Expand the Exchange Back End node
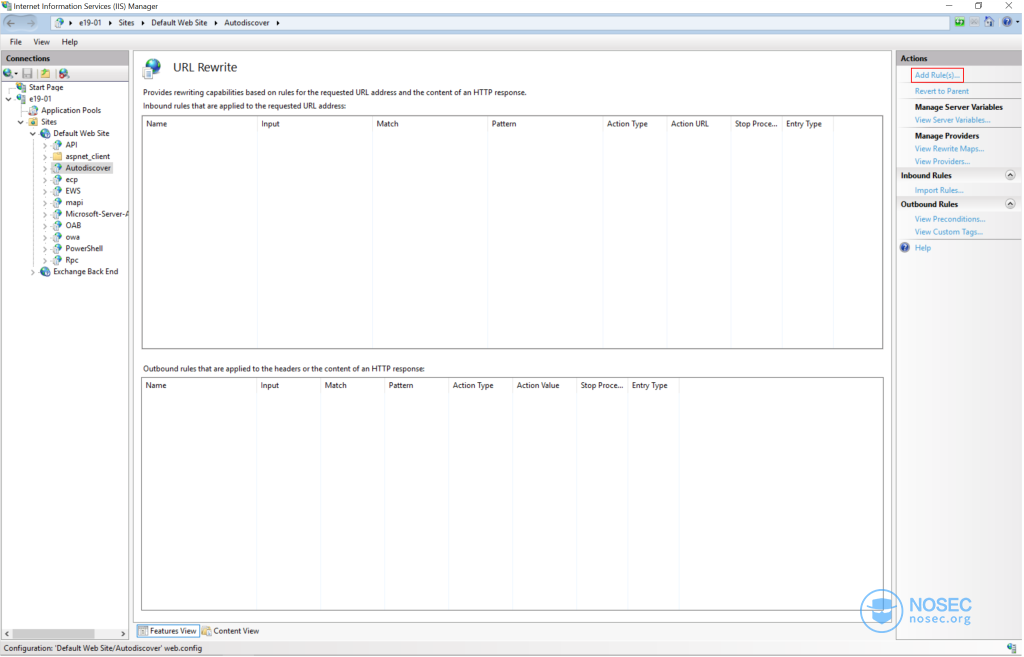The height and width of the screenshot is (657, 1024). tap(33, 272)
